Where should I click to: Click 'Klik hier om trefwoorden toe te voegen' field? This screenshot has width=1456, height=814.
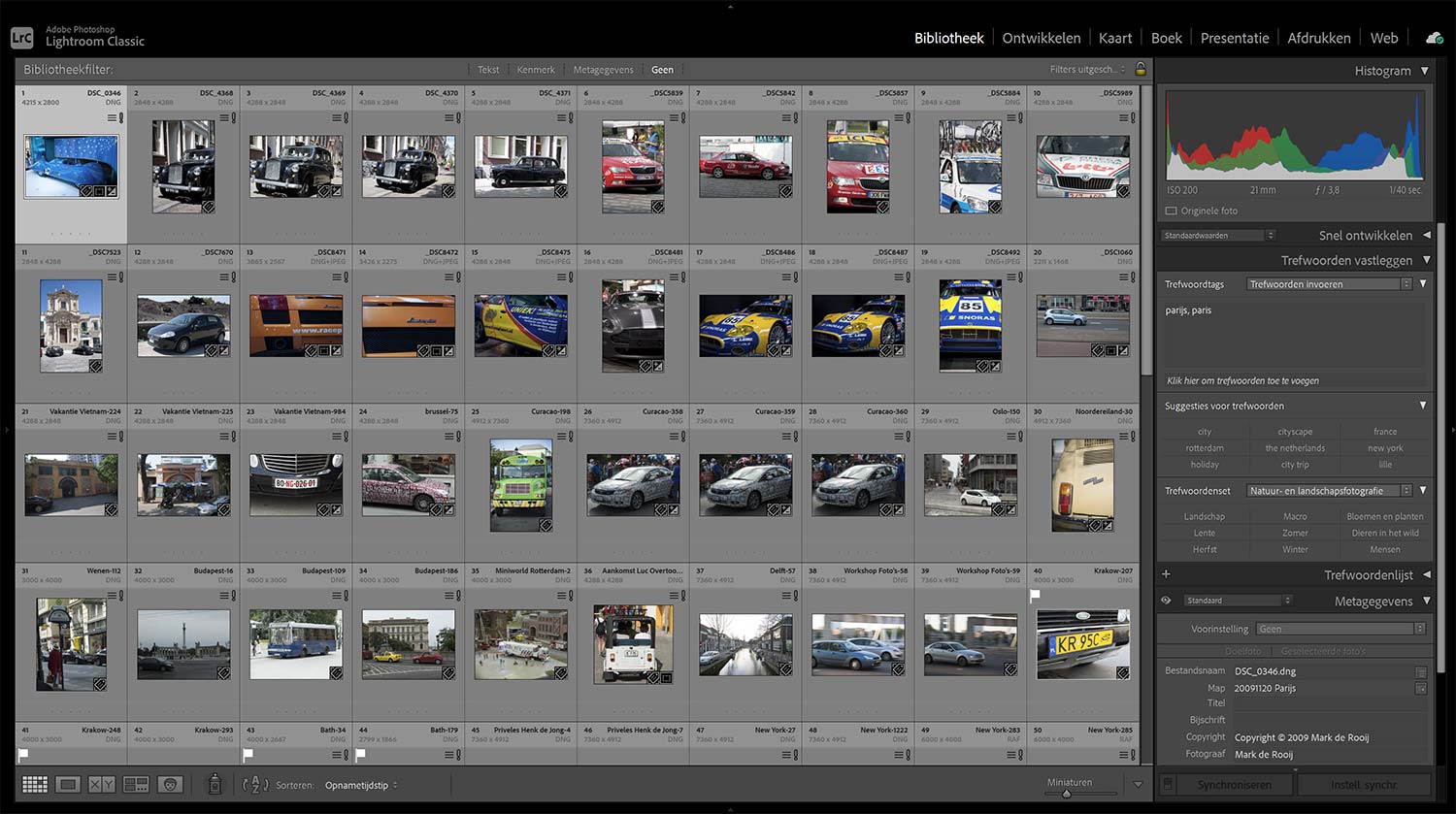point(1295,380)
